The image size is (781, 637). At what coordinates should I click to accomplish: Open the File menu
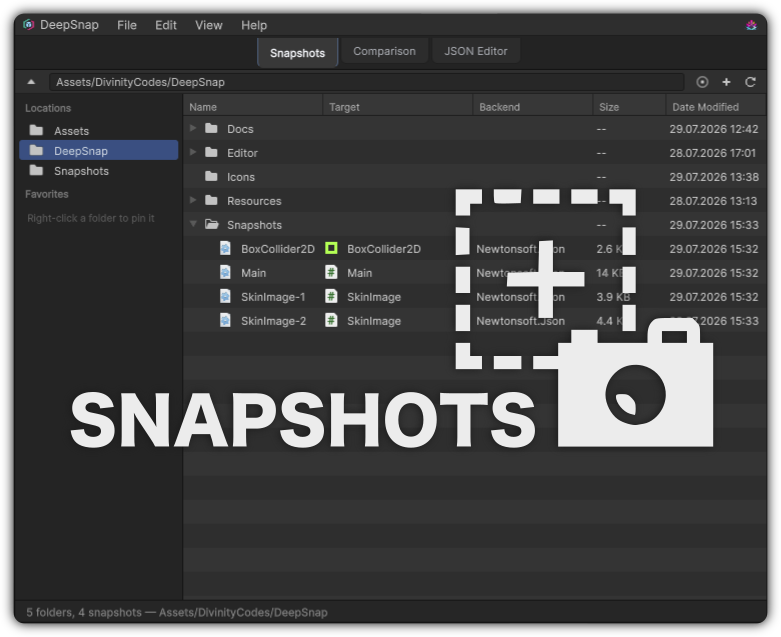127,25
